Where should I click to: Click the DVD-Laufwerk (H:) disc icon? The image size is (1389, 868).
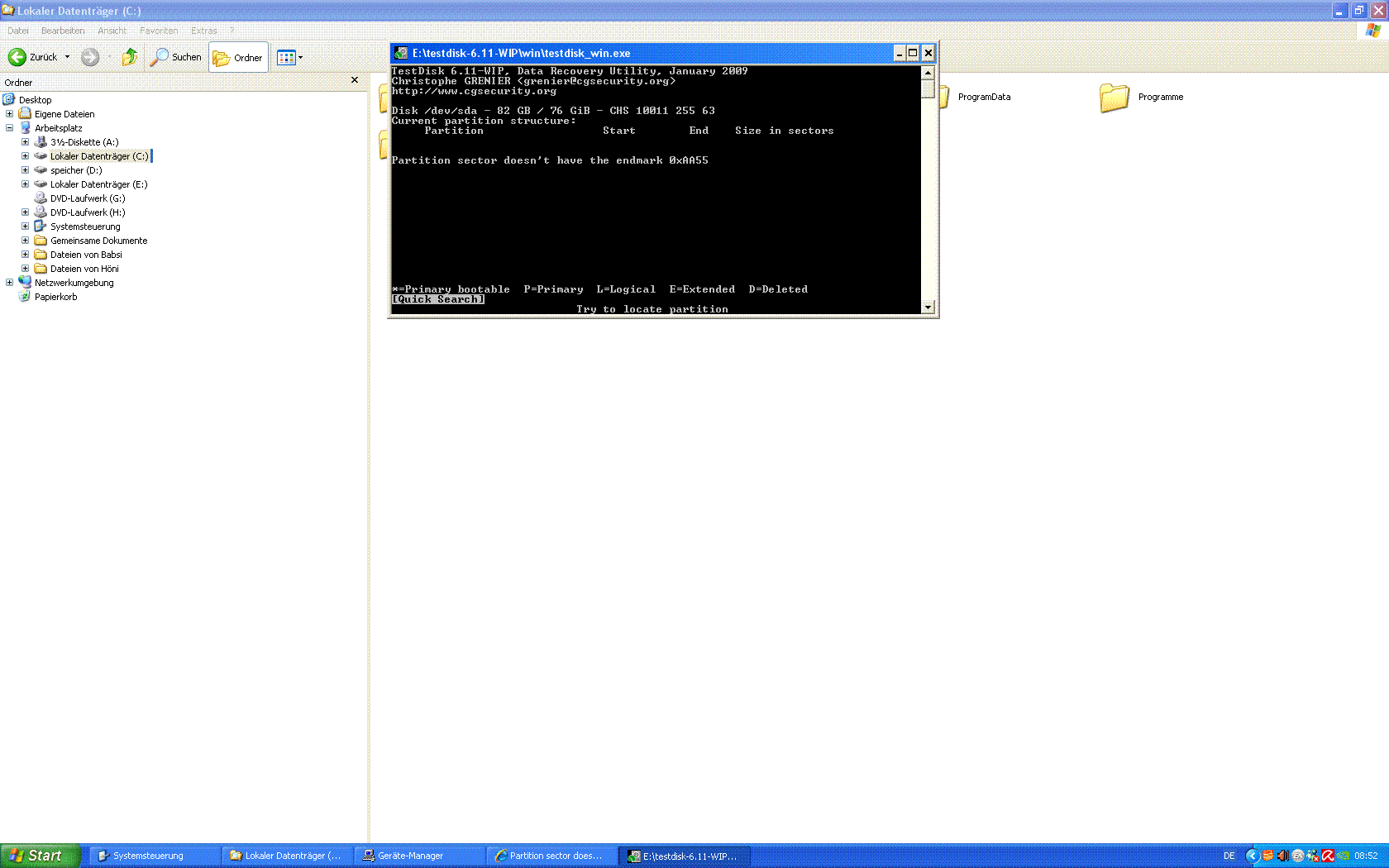click(x=41, y=212)
